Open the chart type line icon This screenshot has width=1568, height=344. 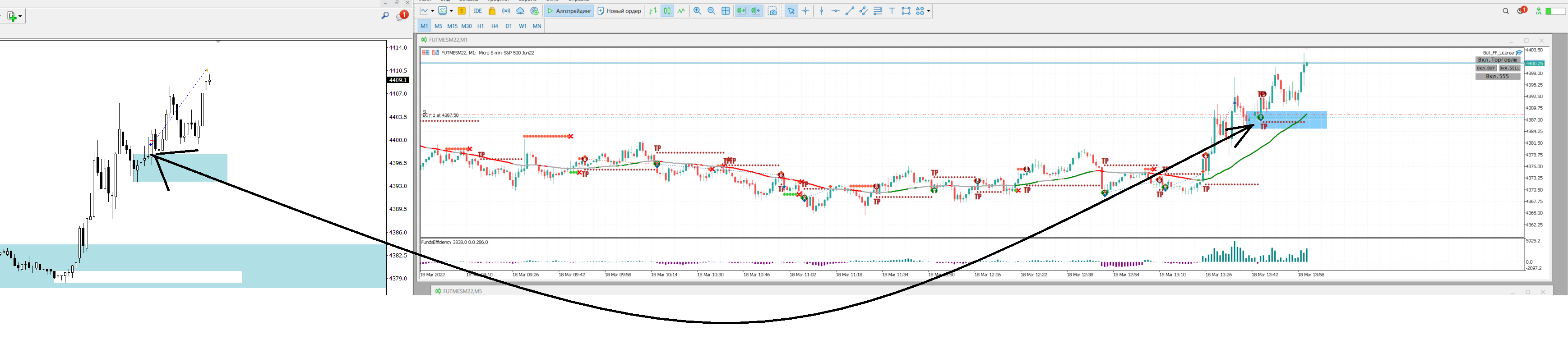pos(424,11)
